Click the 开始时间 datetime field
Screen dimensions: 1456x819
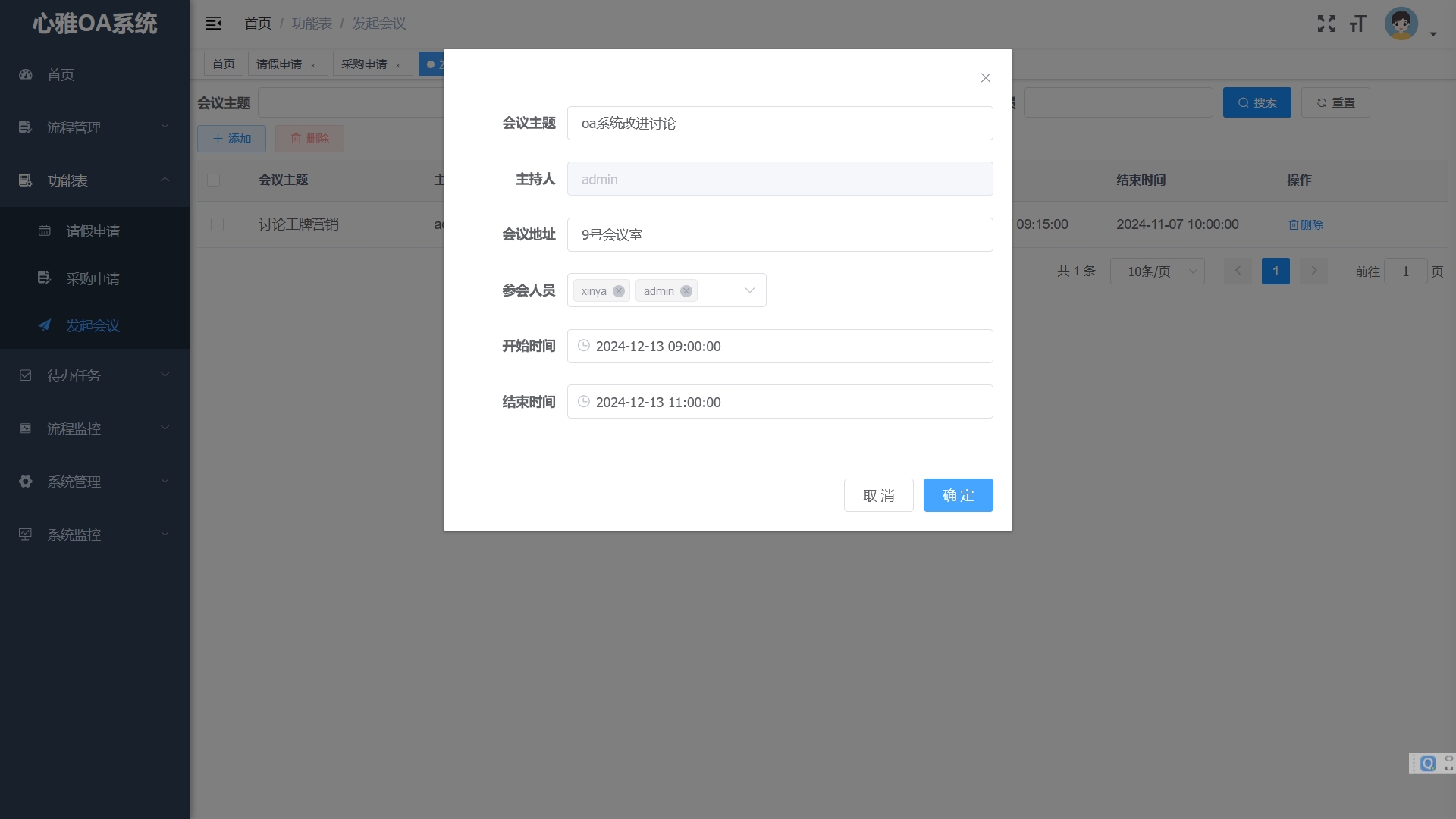[780, 346]
